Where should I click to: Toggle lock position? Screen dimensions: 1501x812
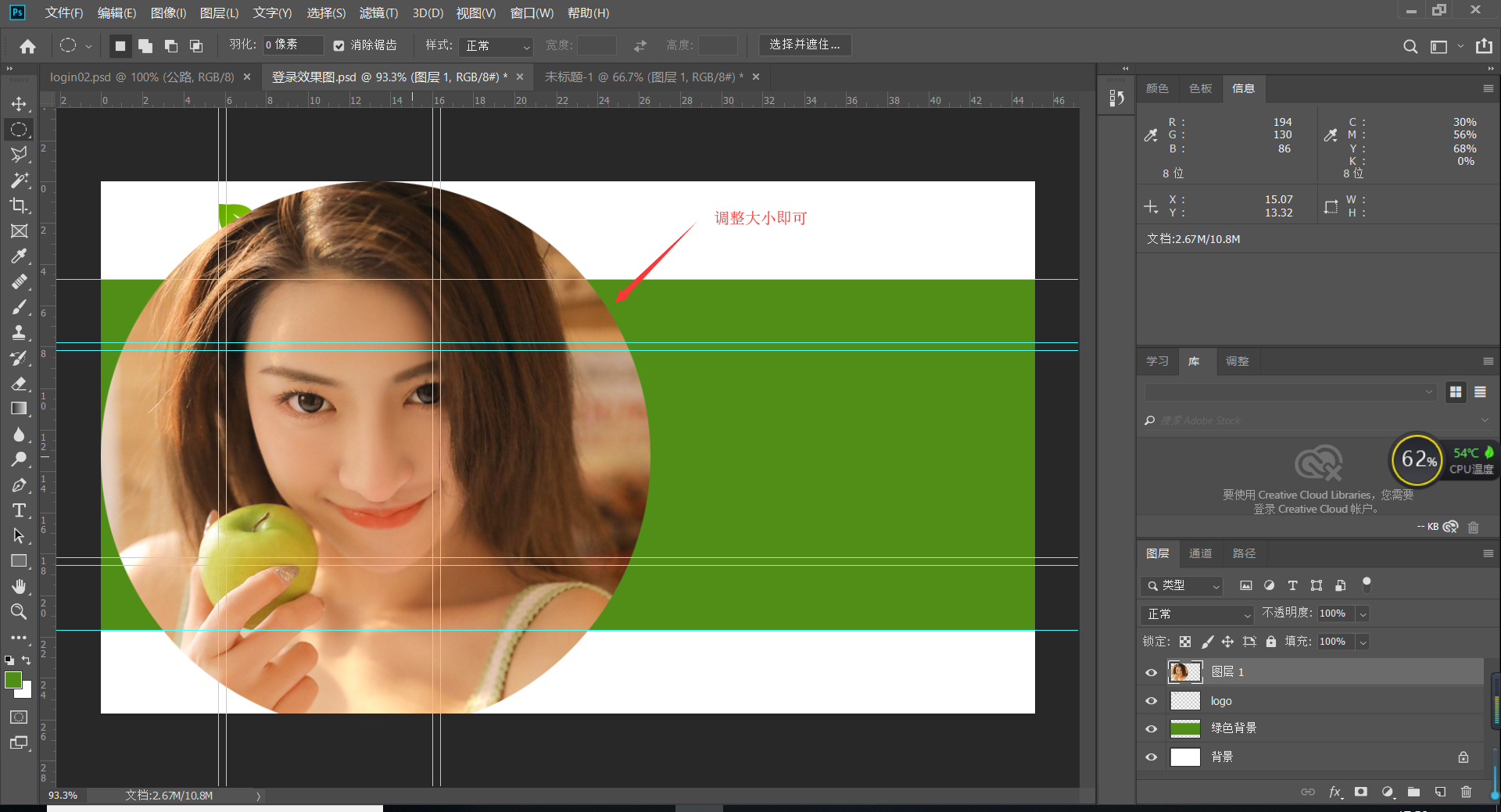1228,642
